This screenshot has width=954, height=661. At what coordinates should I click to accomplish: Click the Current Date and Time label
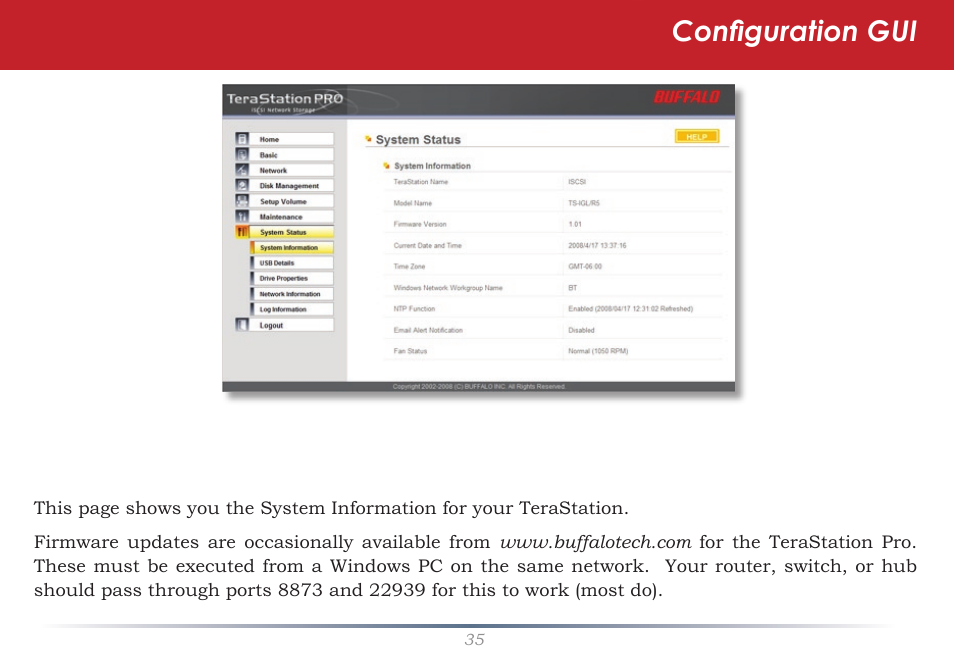(x=427, y=245)
